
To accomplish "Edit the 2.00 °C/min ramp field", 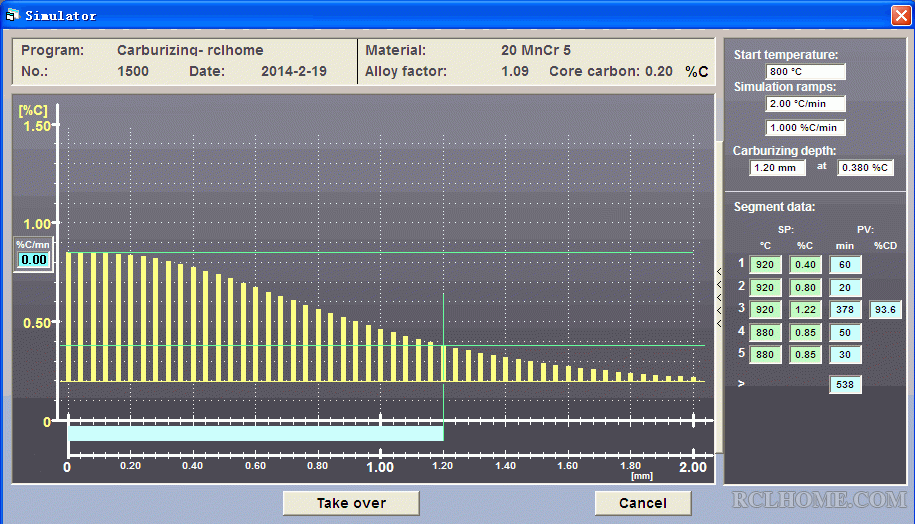I will [x=805, y=104].
